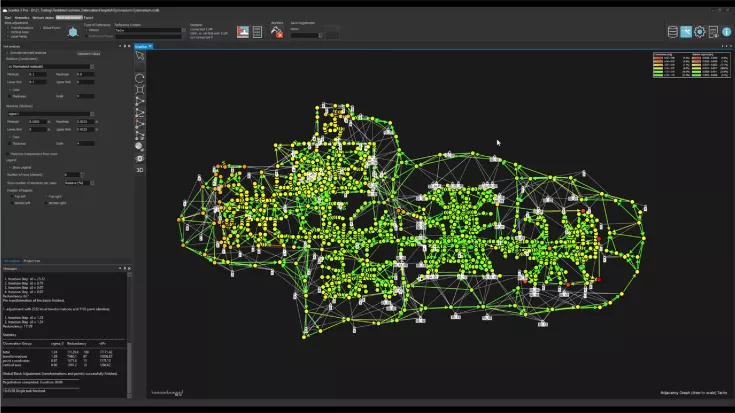This screenshot has width=735, height=413.
Task: Close the Net analysis panel
Action: coord(129,46)
